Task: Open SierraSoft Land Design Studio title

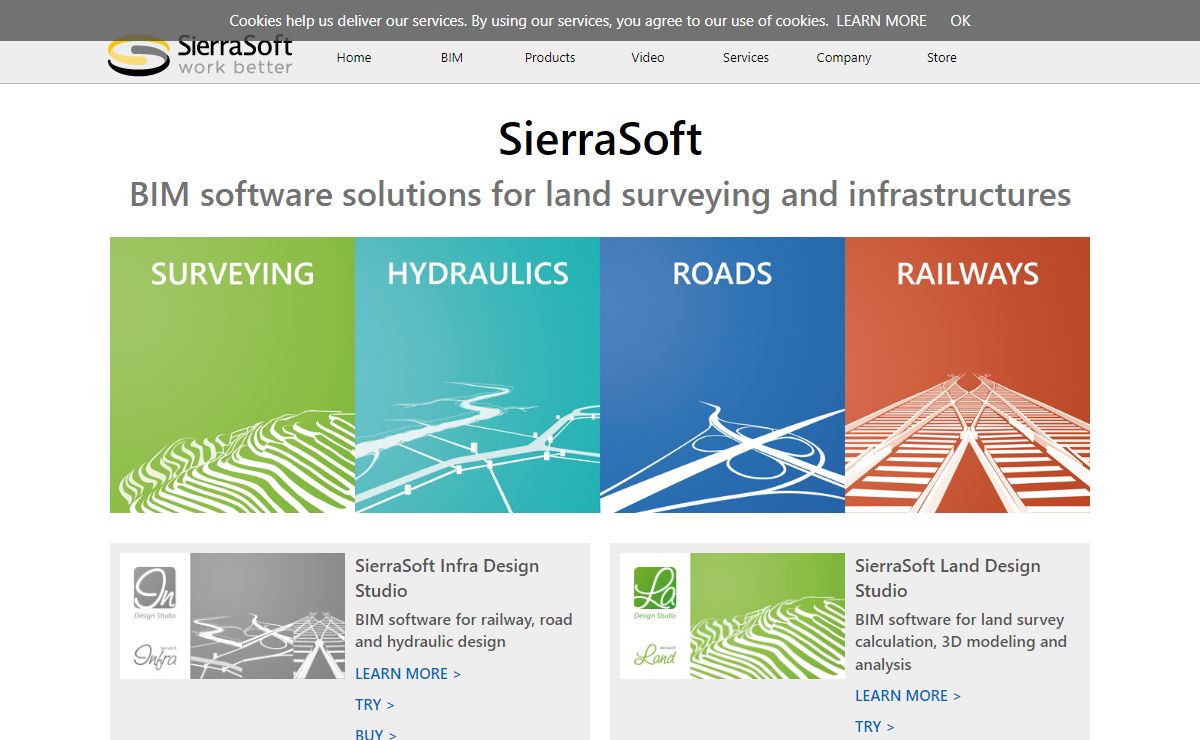Action: pyautogui.click(x=948, y=578)
